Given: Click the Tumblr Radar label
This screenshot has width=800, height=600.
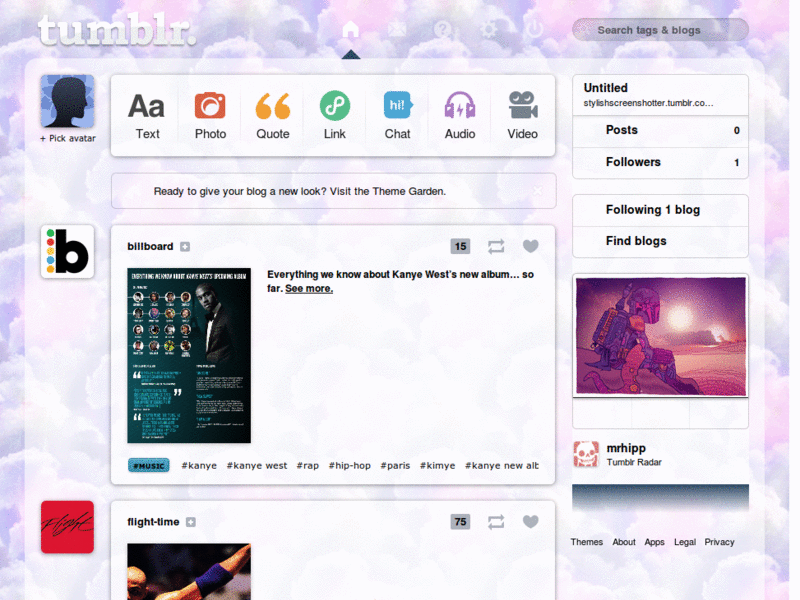Looking at the screenshot, I should (634, 462).
